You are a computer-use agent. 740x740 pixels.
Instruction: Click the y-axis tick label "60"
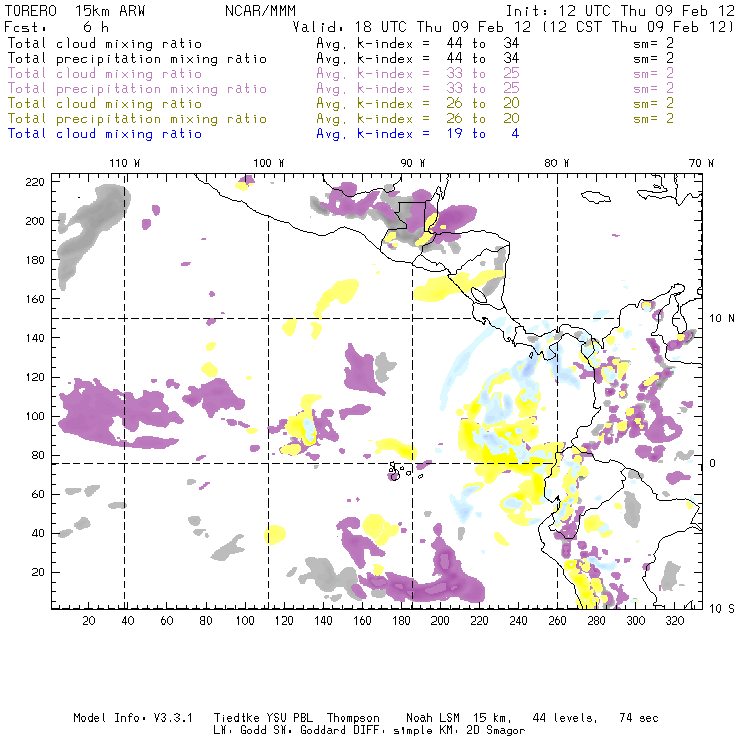click(x=38, y=494)
